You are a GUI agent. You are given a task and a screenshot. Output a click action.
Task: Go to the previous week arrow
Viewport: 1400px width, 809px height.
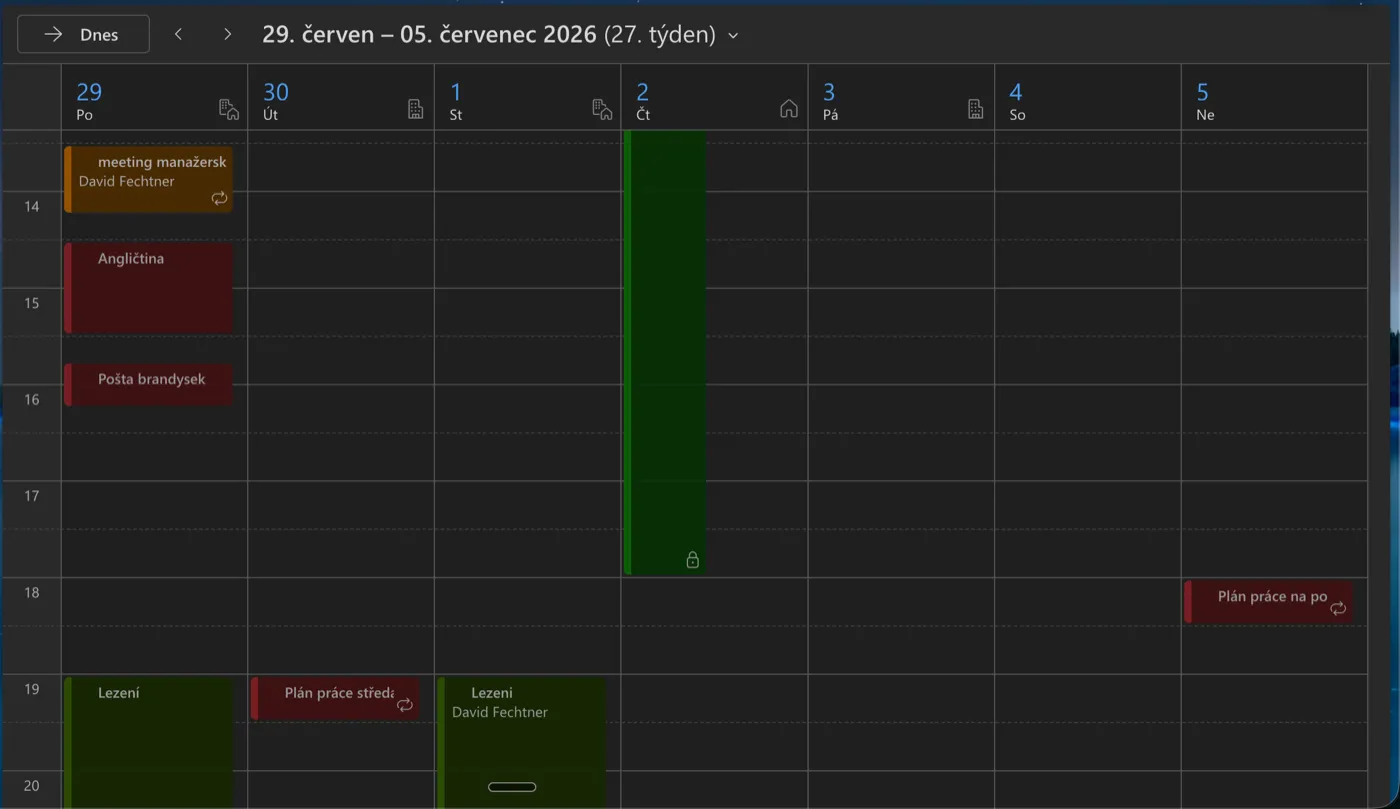(178, 34)
